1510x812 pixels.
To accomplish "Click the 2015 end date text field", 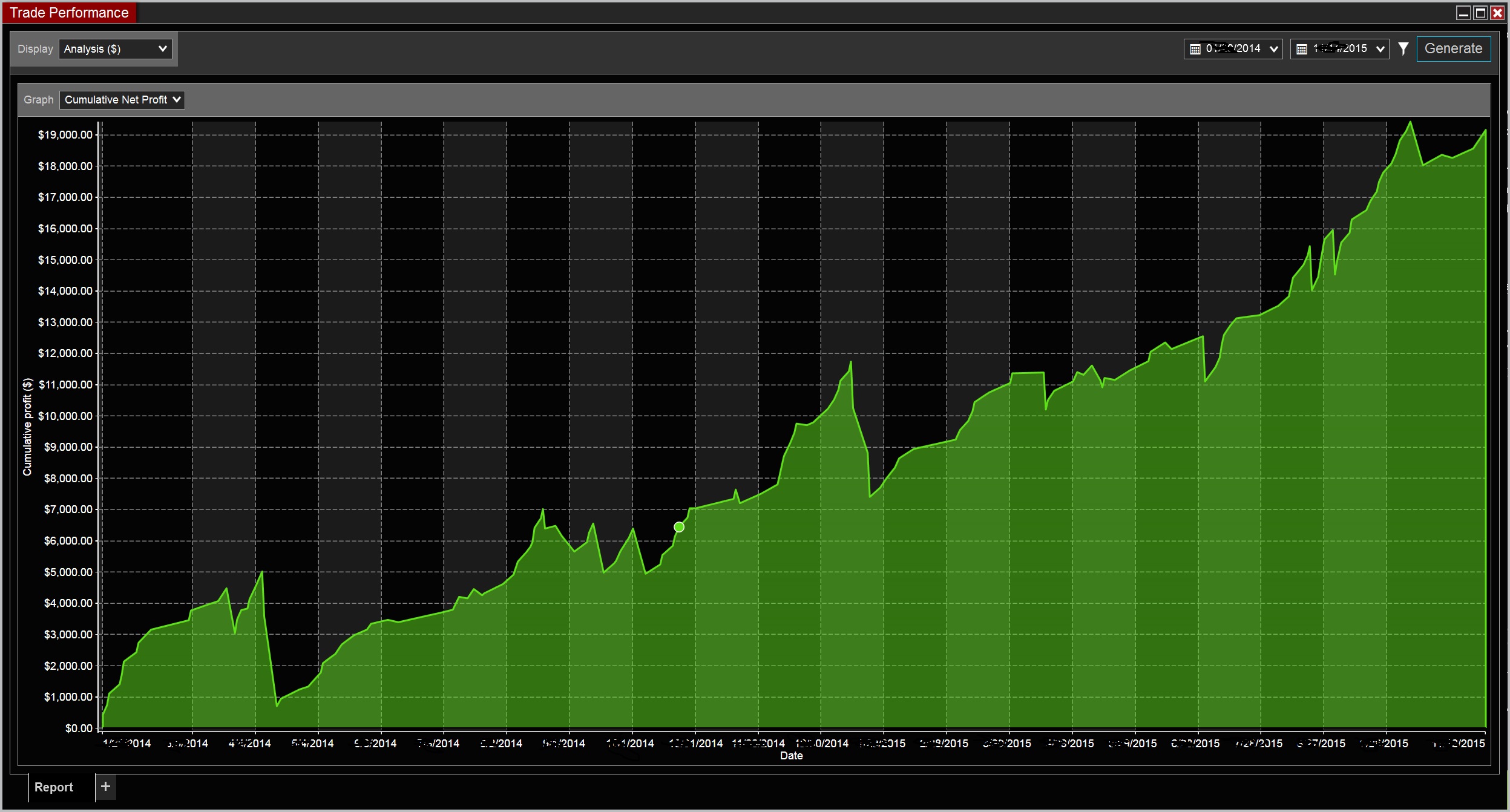I will 1339,49.
